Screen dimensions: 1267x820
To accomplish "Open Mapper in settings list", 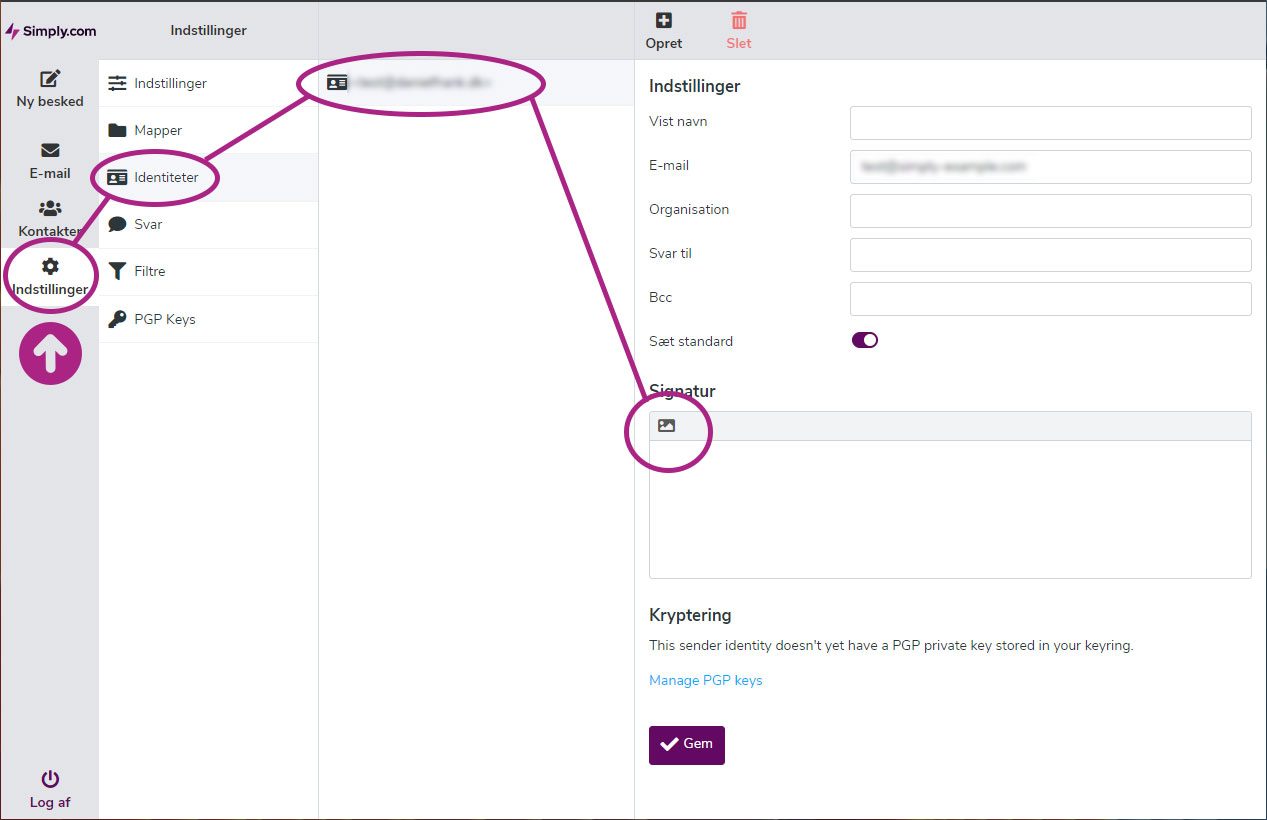I will point(158,130).
